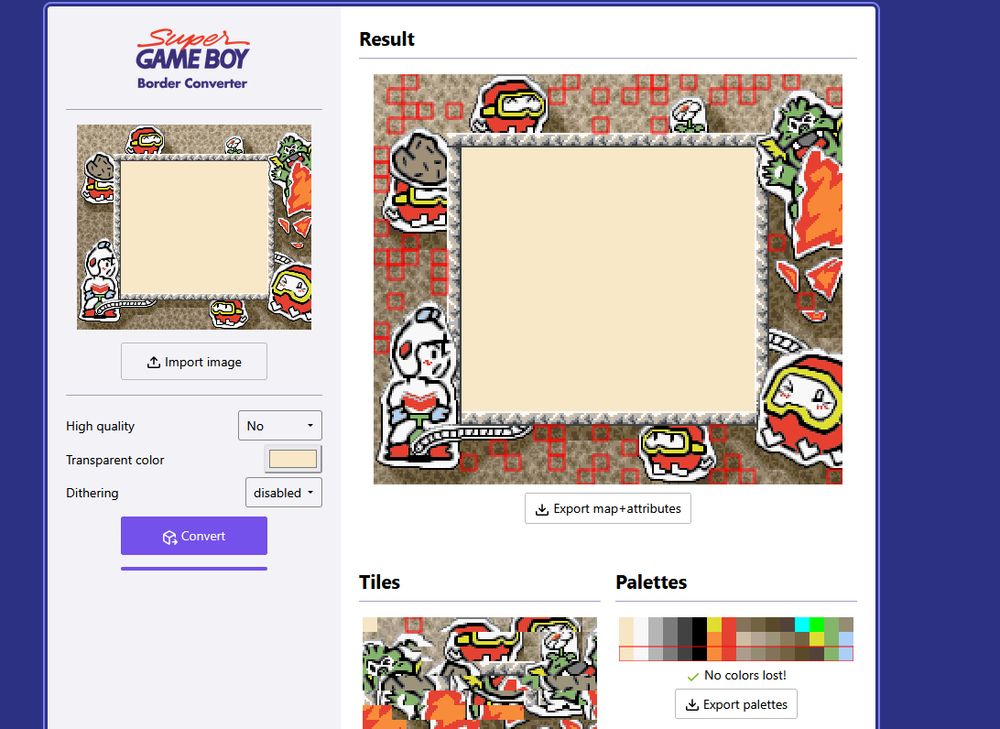Click the converted Result border image

(608, 279)
